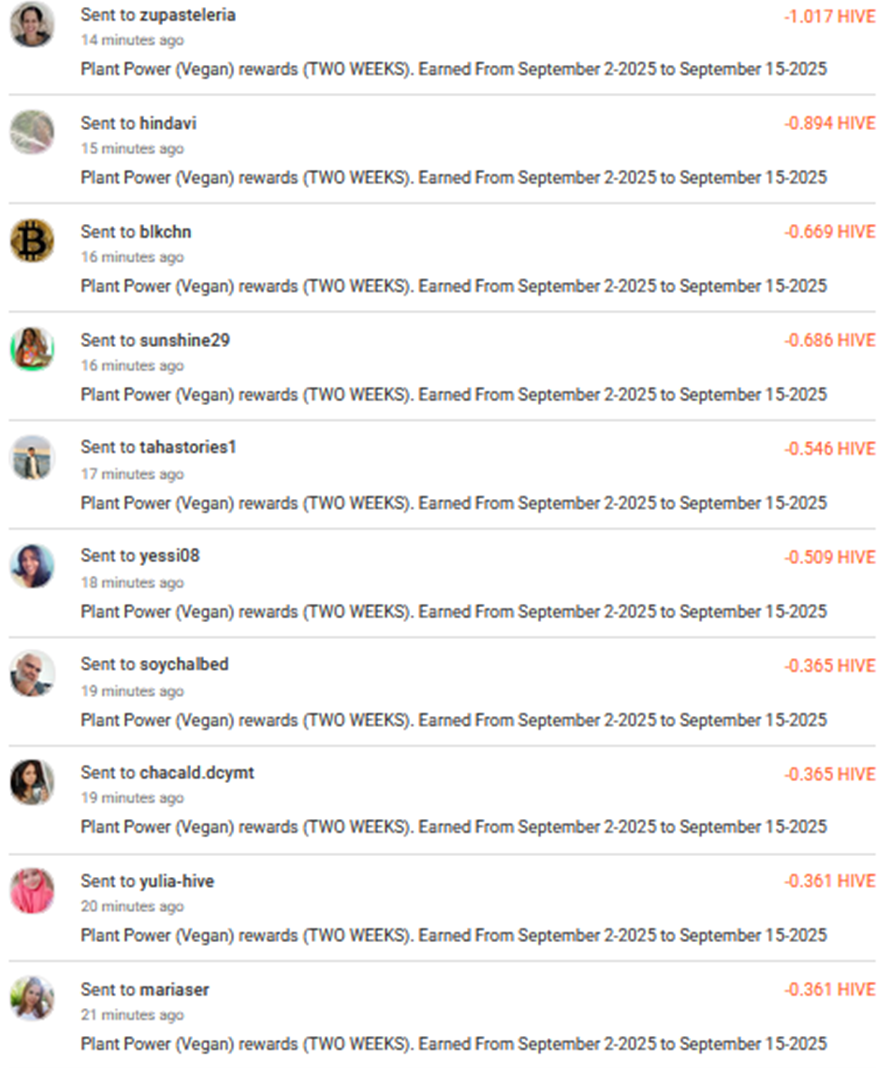Click the '21 minutes ago' timestamp
Viewport: 886px width, 1068px height.
[x=132, y=1015]
